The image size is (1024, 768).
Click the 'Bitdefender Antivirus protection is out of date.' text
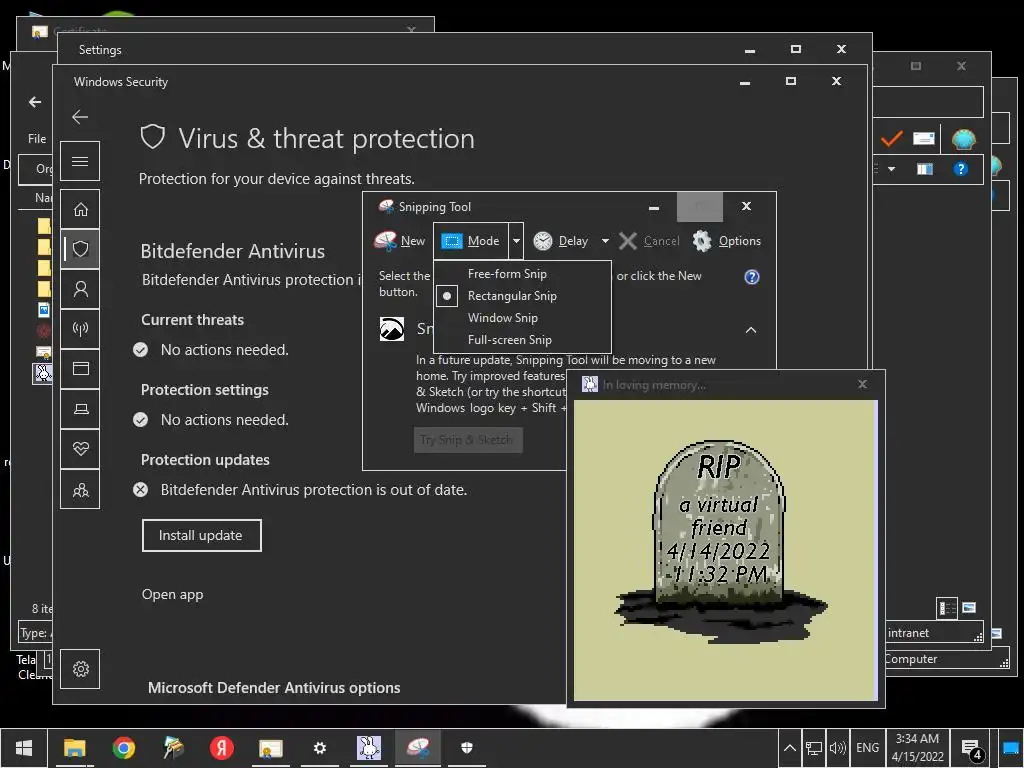coord(313,490)
